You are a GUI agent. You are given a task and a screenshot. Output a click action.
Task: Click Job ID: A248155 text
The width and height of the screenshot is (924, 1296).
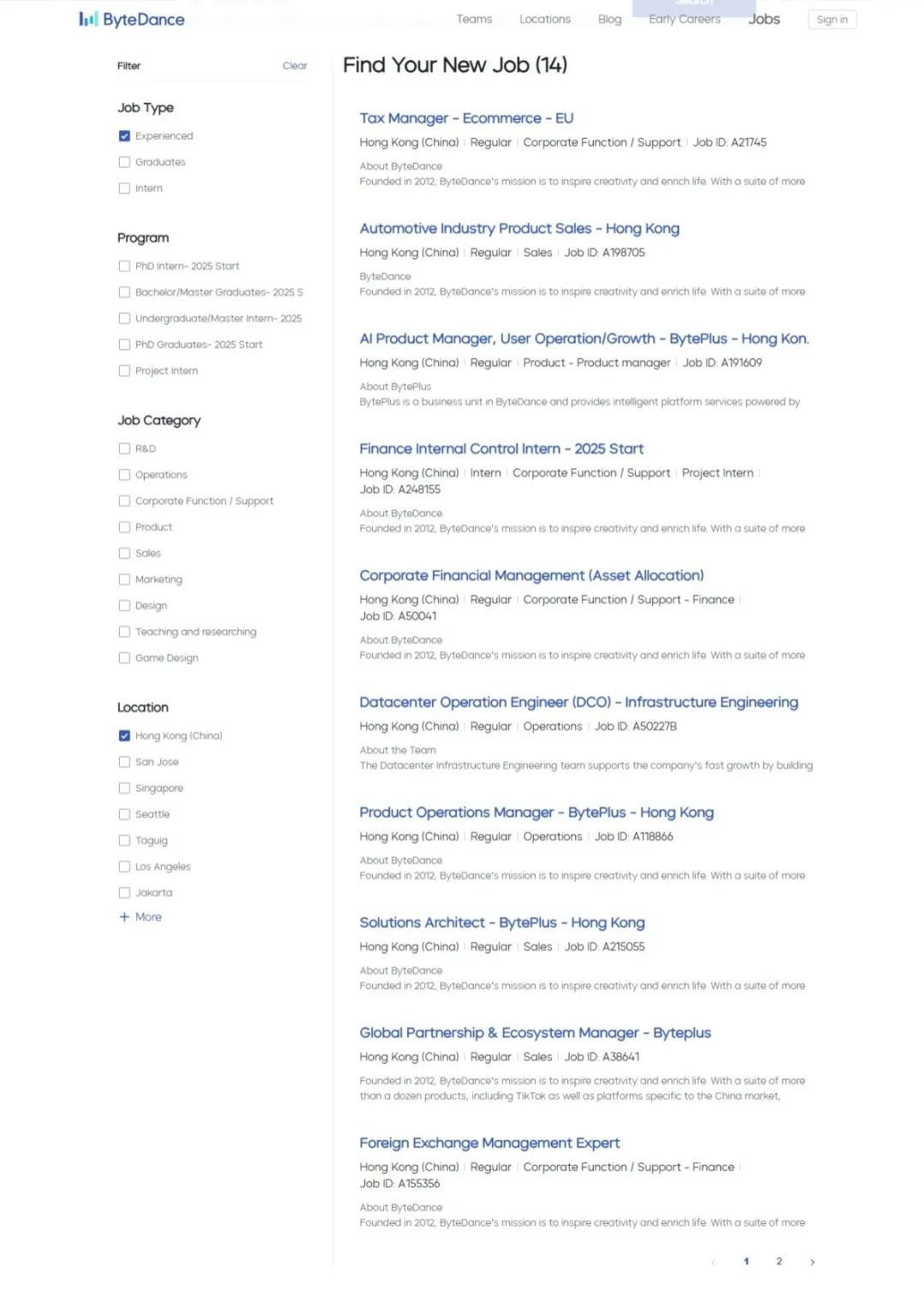[x=400, y=490]
